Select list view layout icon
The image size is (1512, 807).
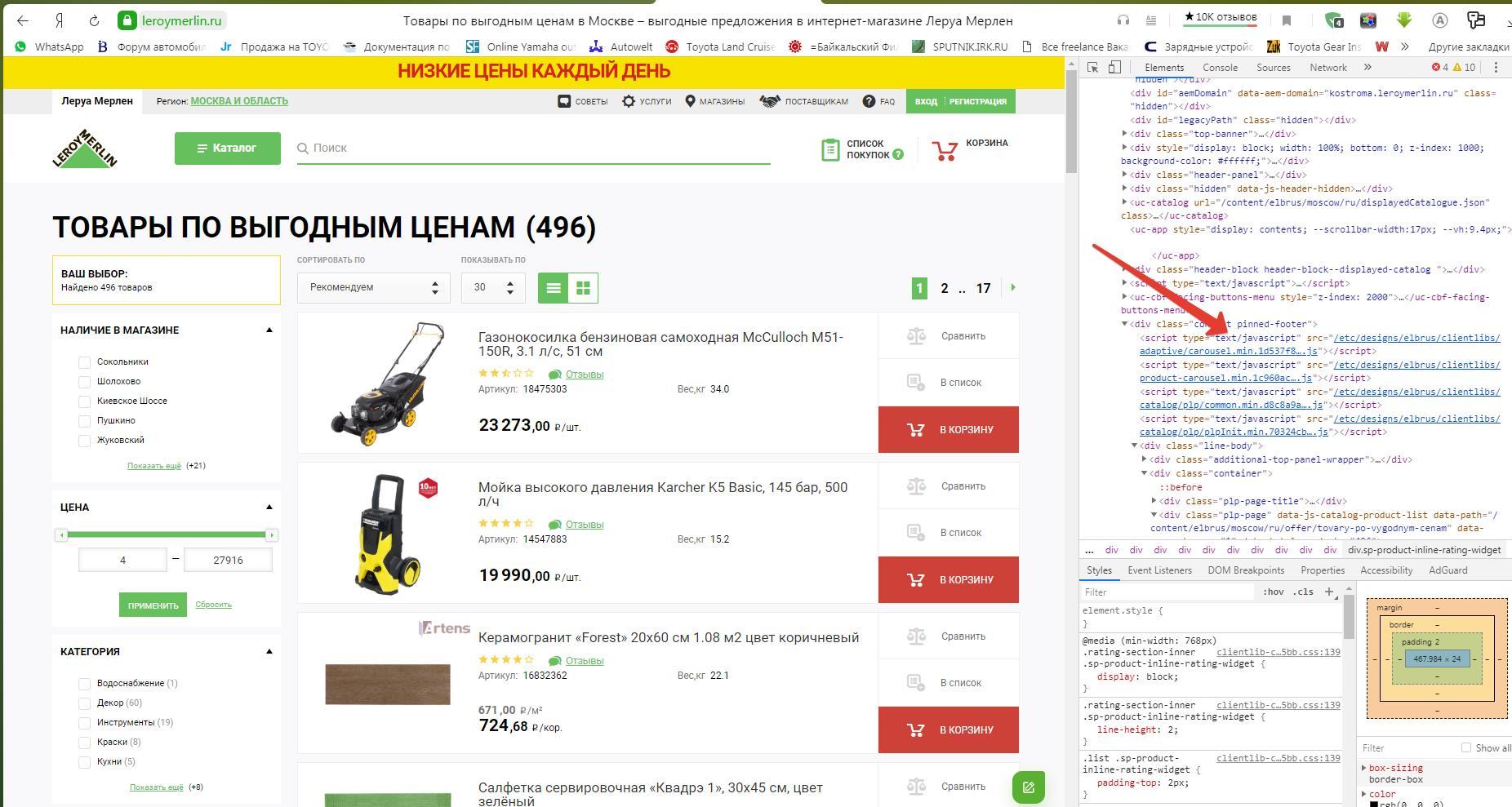553,288
